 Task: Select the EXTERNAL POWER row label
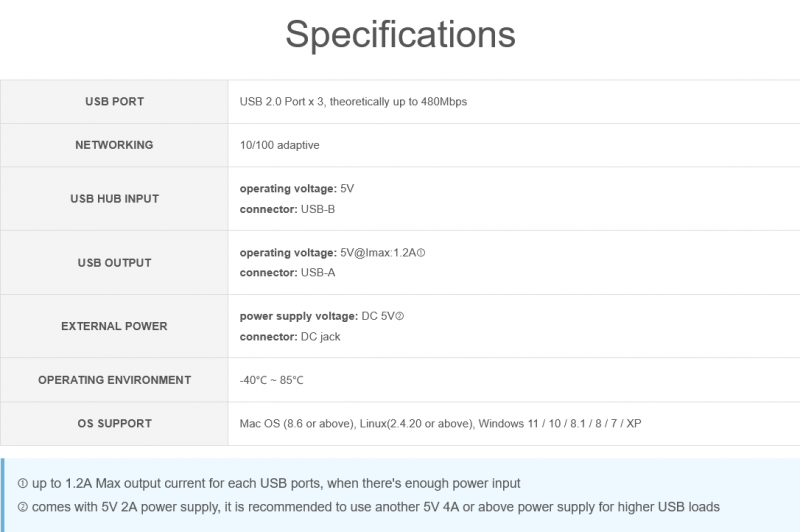point(114,327)
